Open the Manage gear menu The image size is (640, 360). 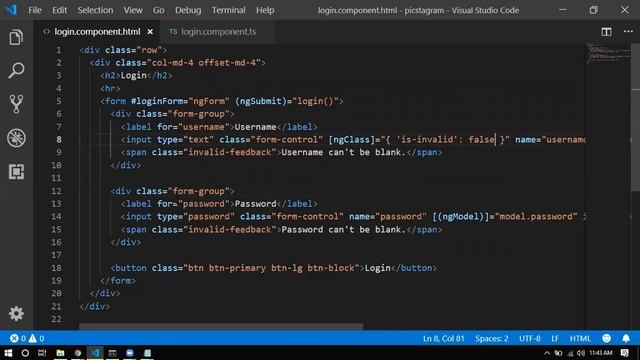coord(16,313)
